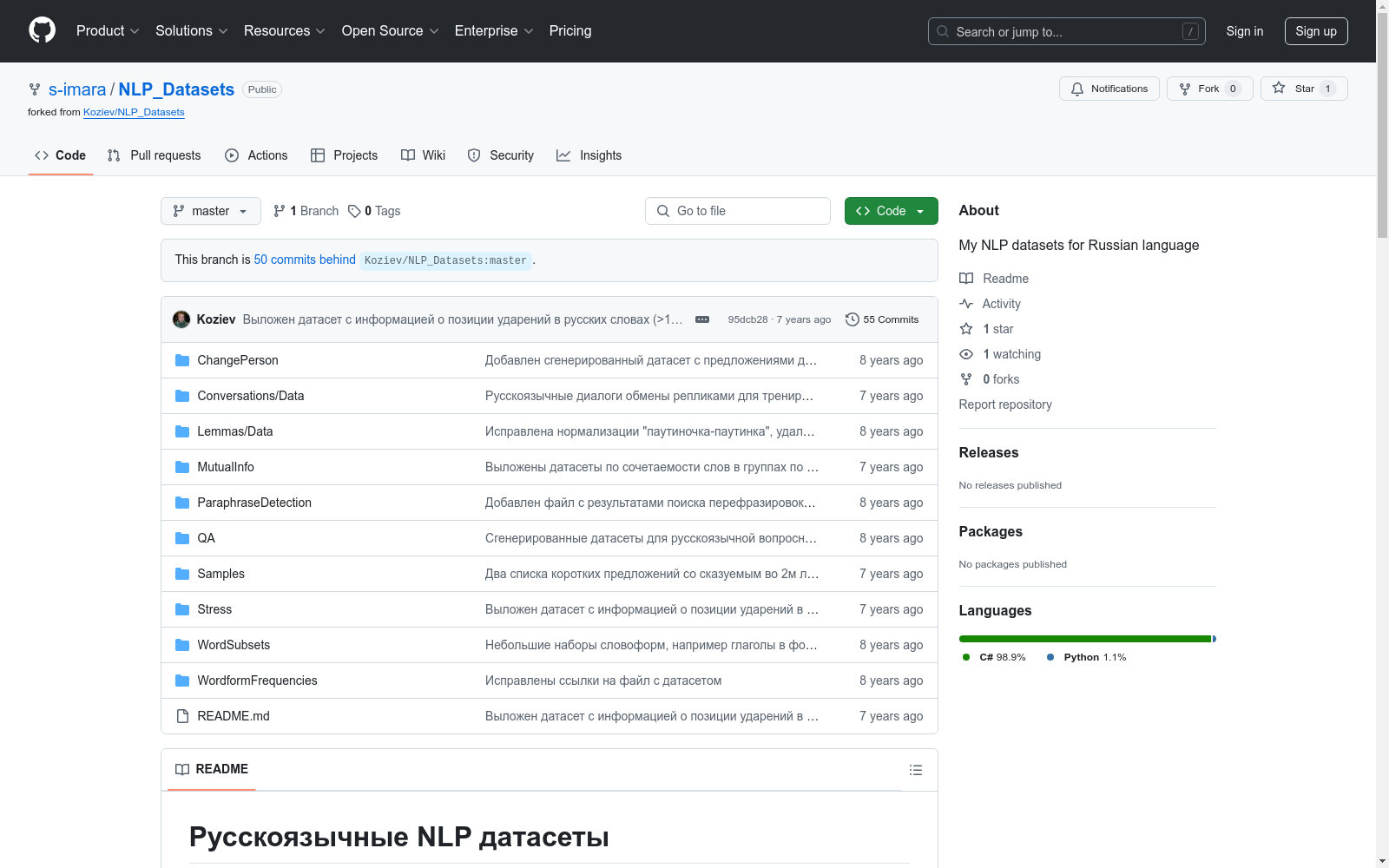Select the README tab heading

[212, 769]
